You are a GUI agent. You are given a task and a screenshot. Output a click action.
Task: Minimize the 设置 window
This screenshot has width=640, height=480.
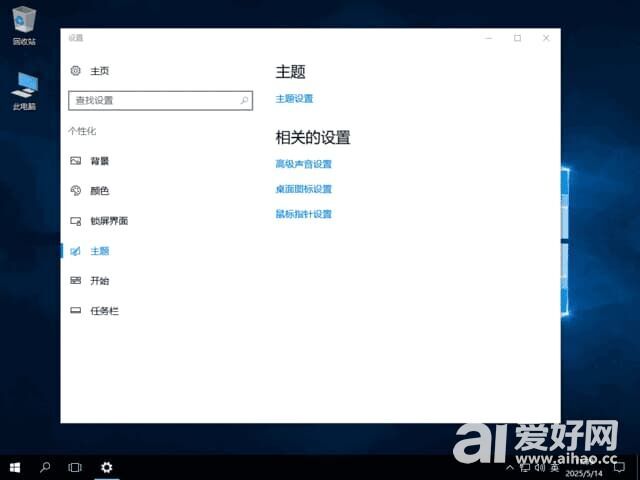coord(489,38)
